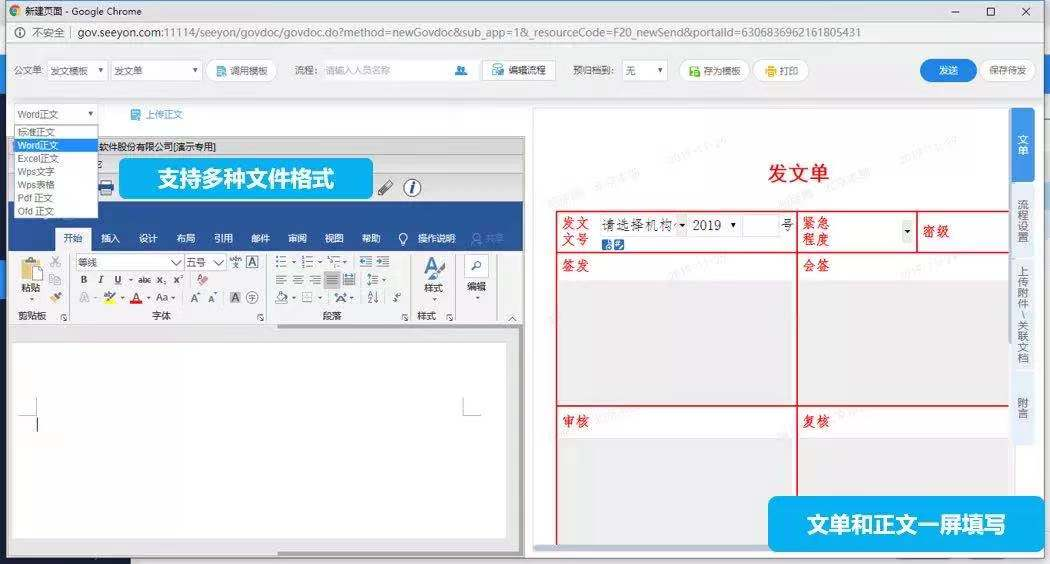This screenshot has width=1050, height=564.
Task: Click the document number input before 号
Action: pyautogui.click(x=760, y=226)
